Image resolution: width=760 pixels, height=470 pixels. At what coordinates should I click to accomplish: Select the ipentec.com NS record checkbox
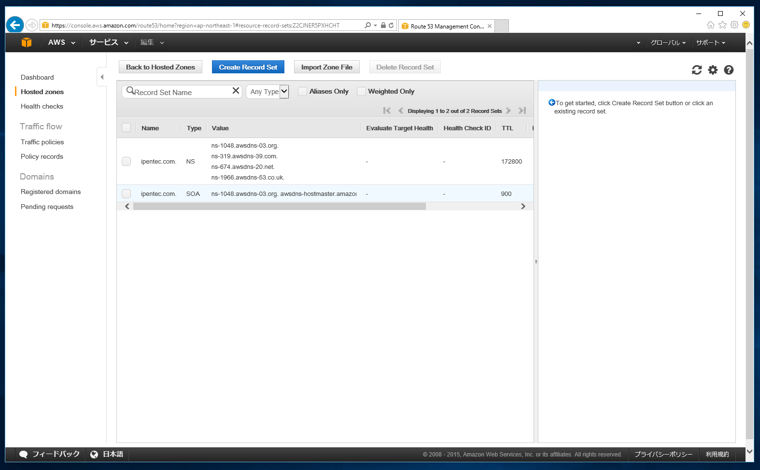(126, 161)
